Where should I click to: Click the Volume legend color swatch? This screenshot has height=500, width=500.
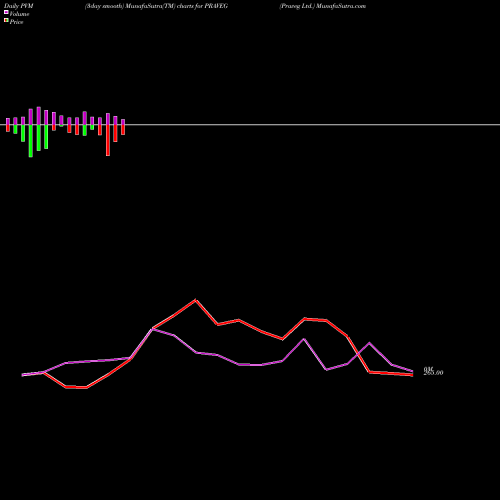pos(6,12)
